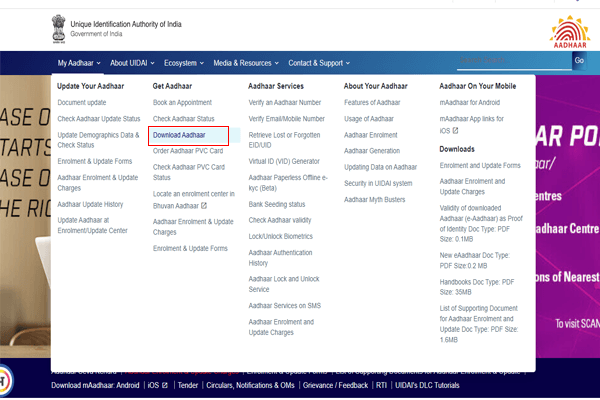Image resolution: width=600 pixels, height=400 pixels.
Task: Open mAadhaar for Android
Action: (470, 103)
